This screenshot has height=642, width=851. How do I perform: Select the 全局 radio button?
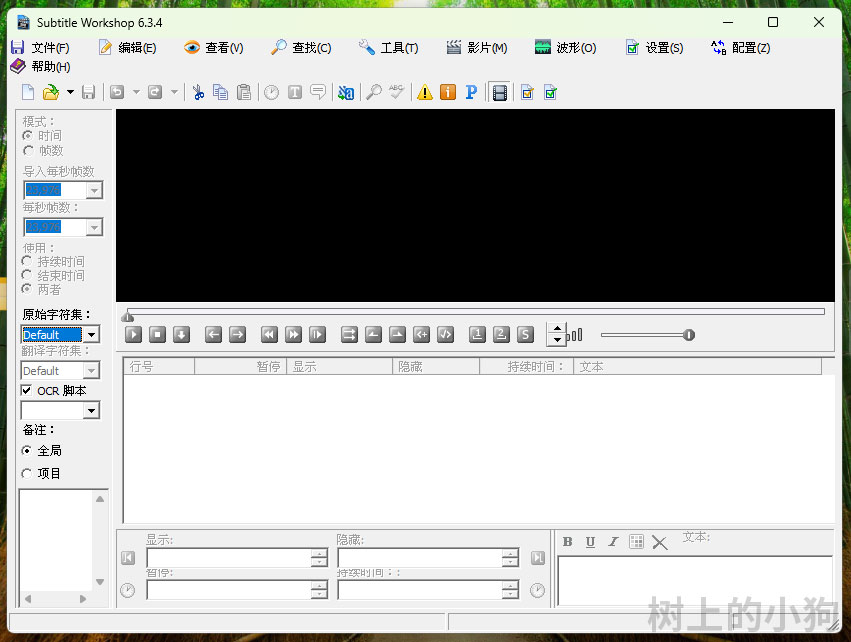pyautogui.click(x=27, y=451)
